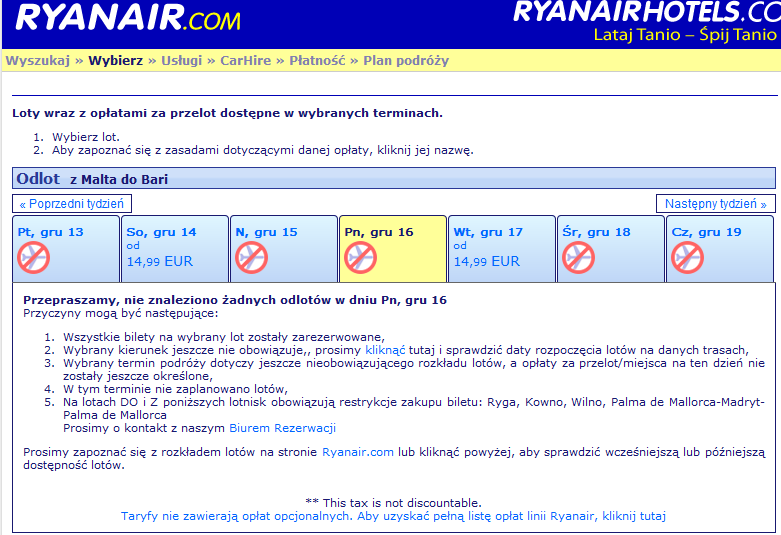781x535 pixels.
Task: Select the Śr, gru 18 date tab
Action: pyautogui.click(x=611, y=249)
